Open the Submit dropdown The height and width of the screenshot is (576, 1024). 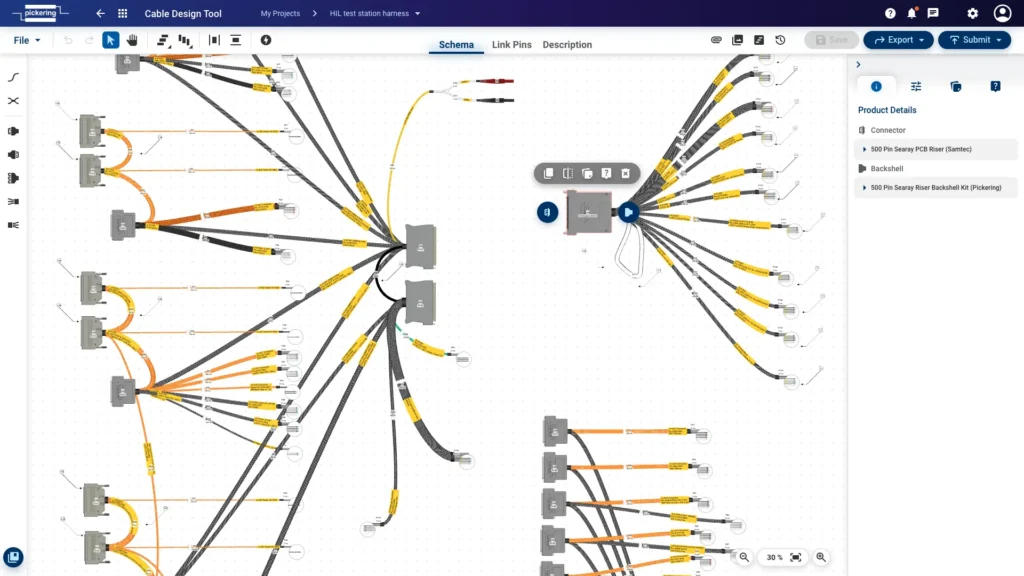974,40
